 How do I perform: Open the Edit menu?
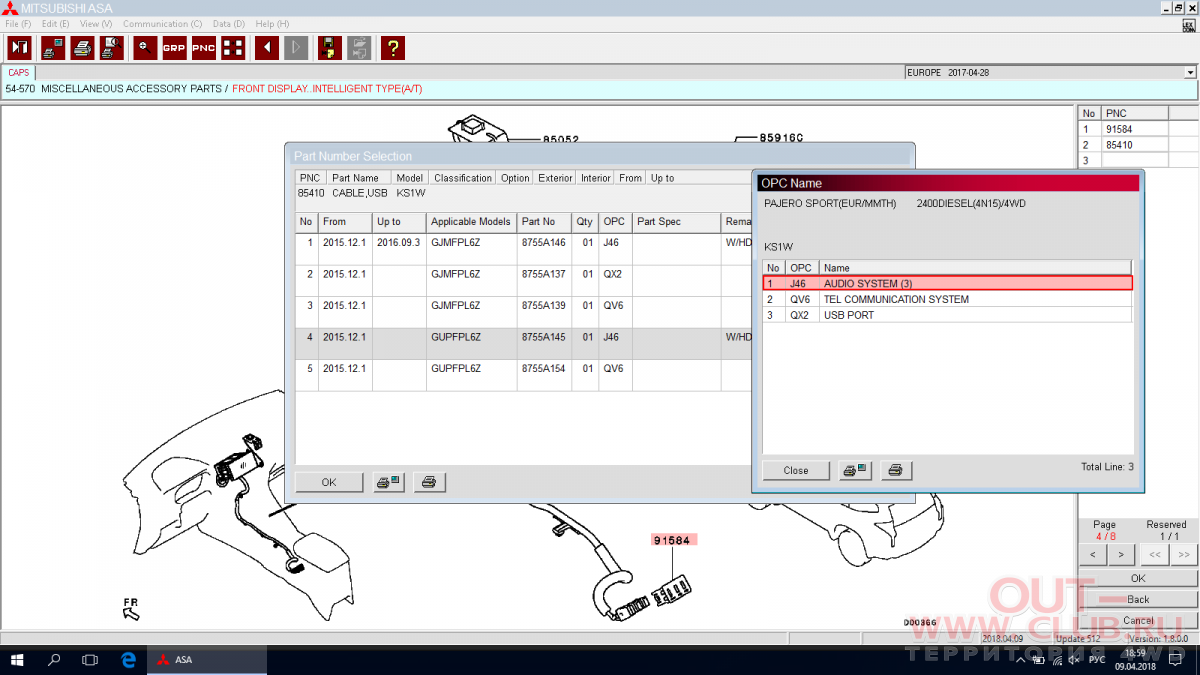(56, 24)
